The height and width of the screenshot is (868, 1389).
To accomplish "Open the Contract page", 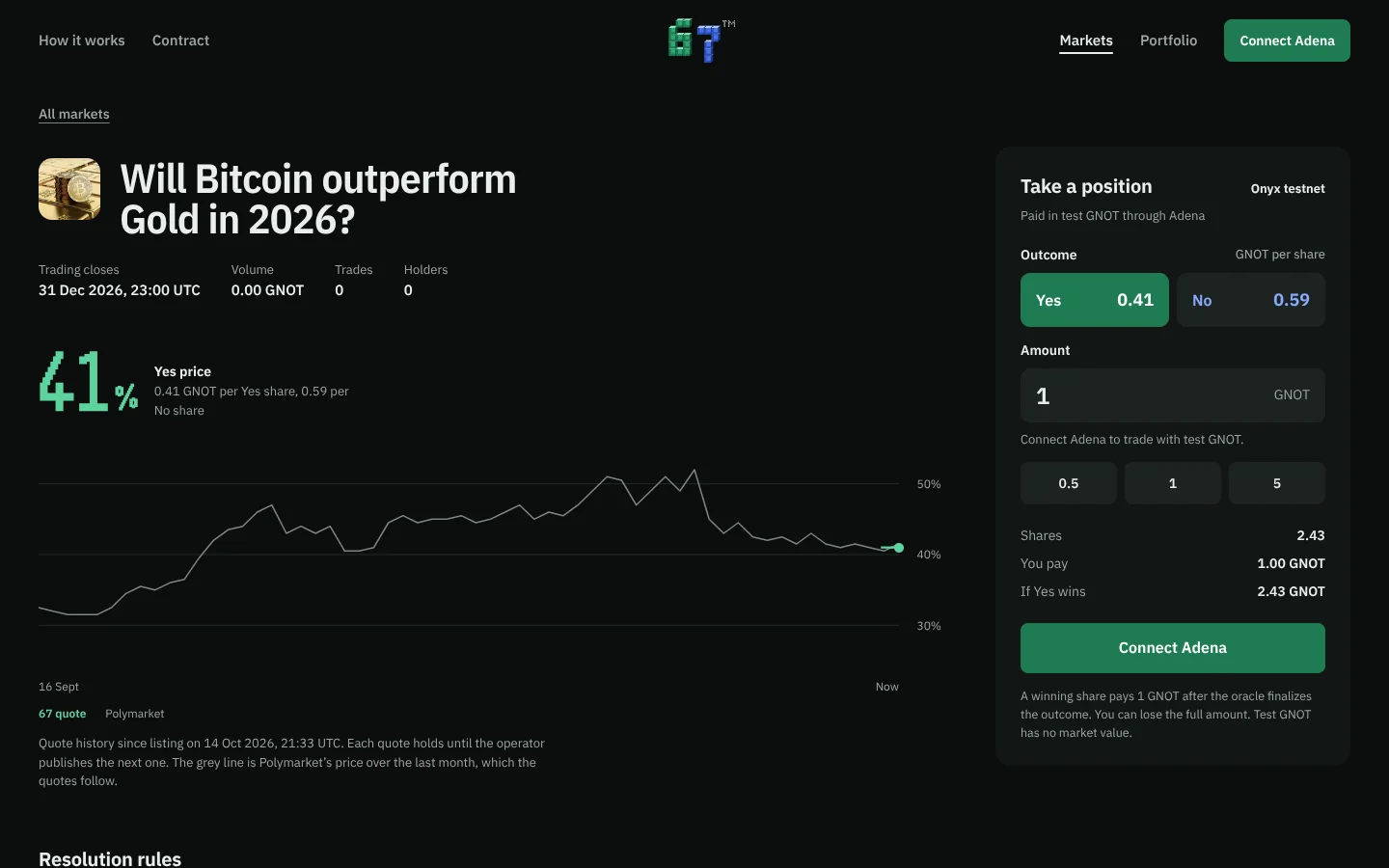I will [x=180, y=41].
